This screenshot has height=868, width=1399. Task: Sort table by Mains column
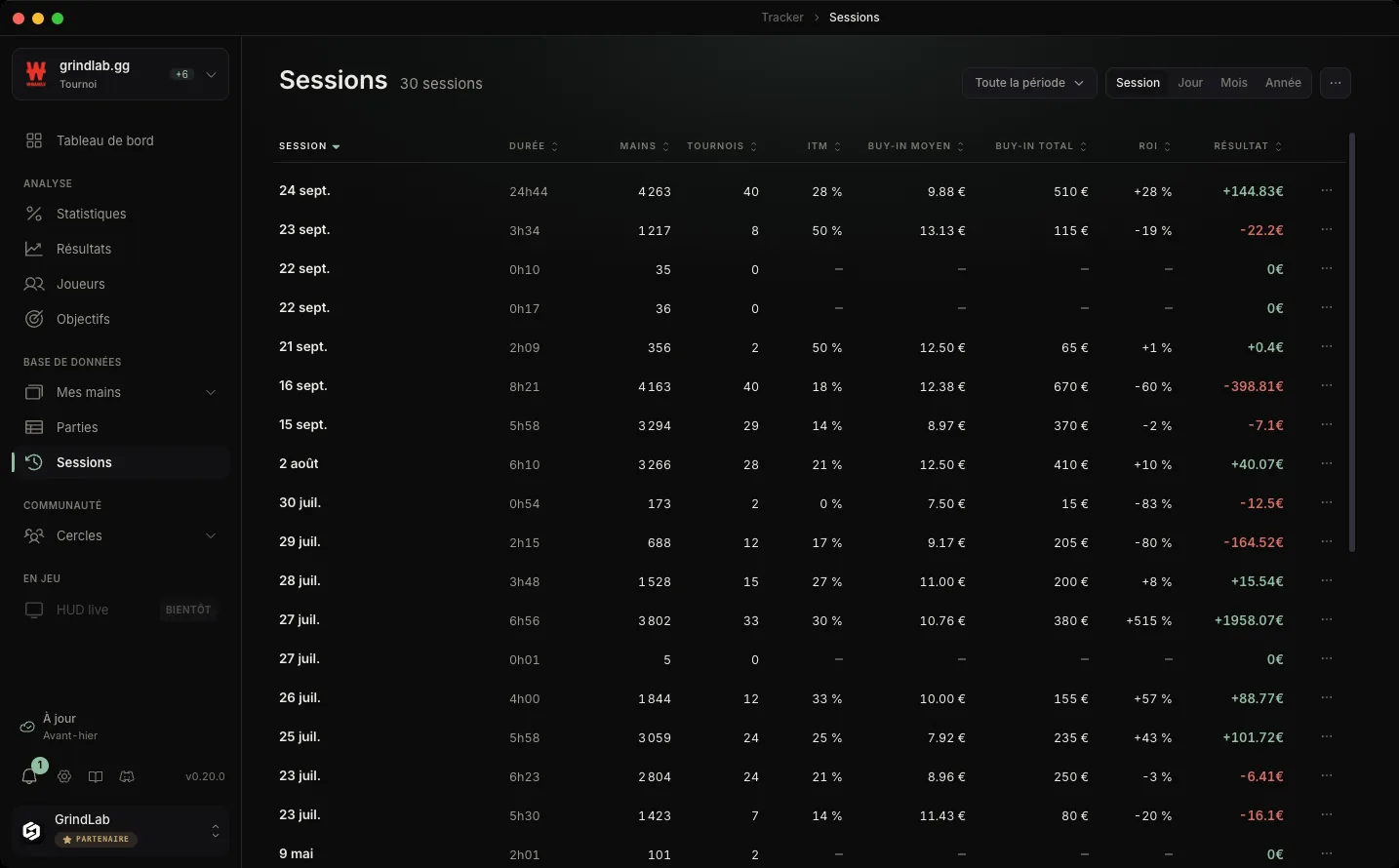[x=645, y=146]
